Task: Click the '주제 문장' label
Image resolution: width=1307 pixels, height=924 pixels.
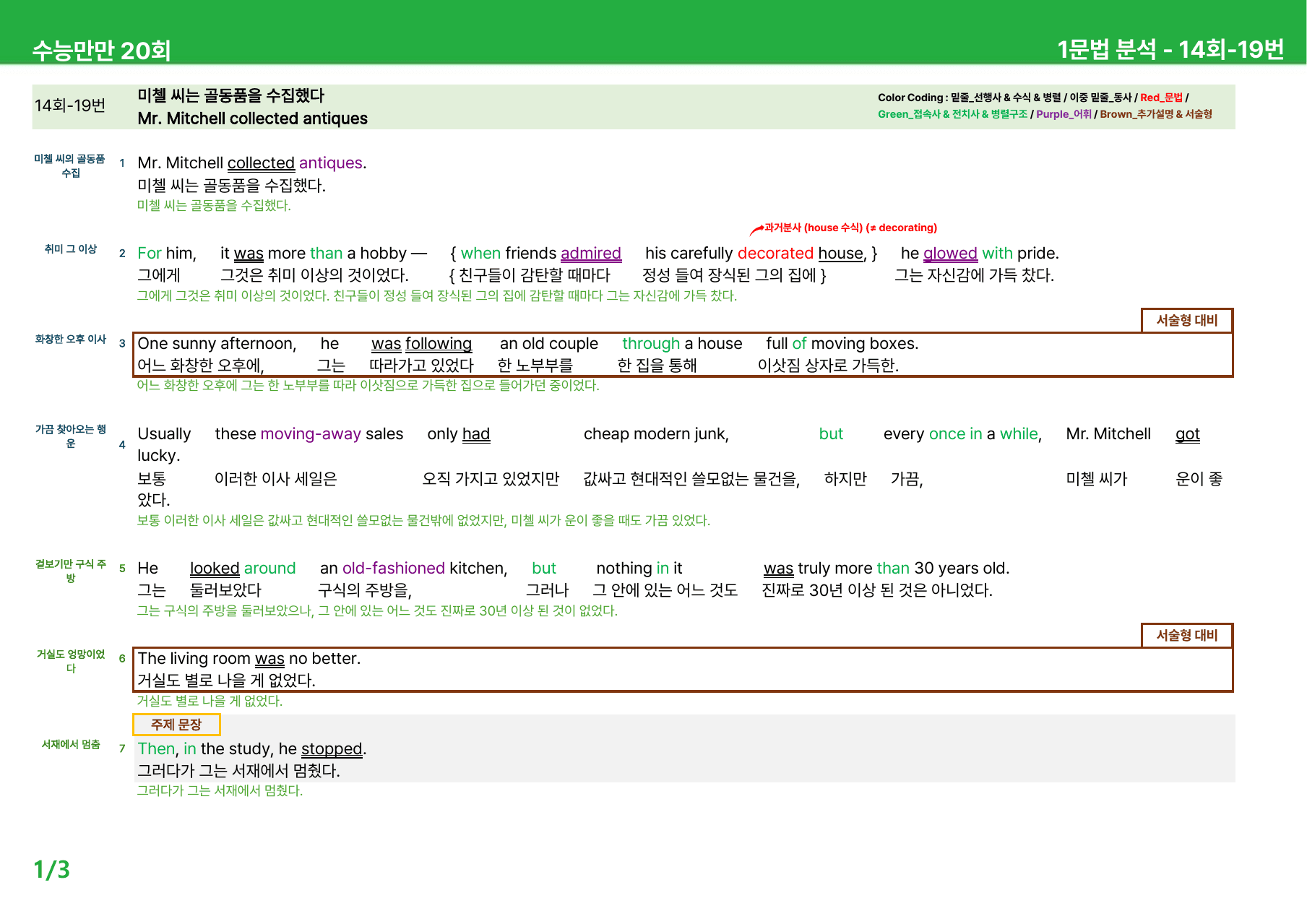Action: click(176, 725)
